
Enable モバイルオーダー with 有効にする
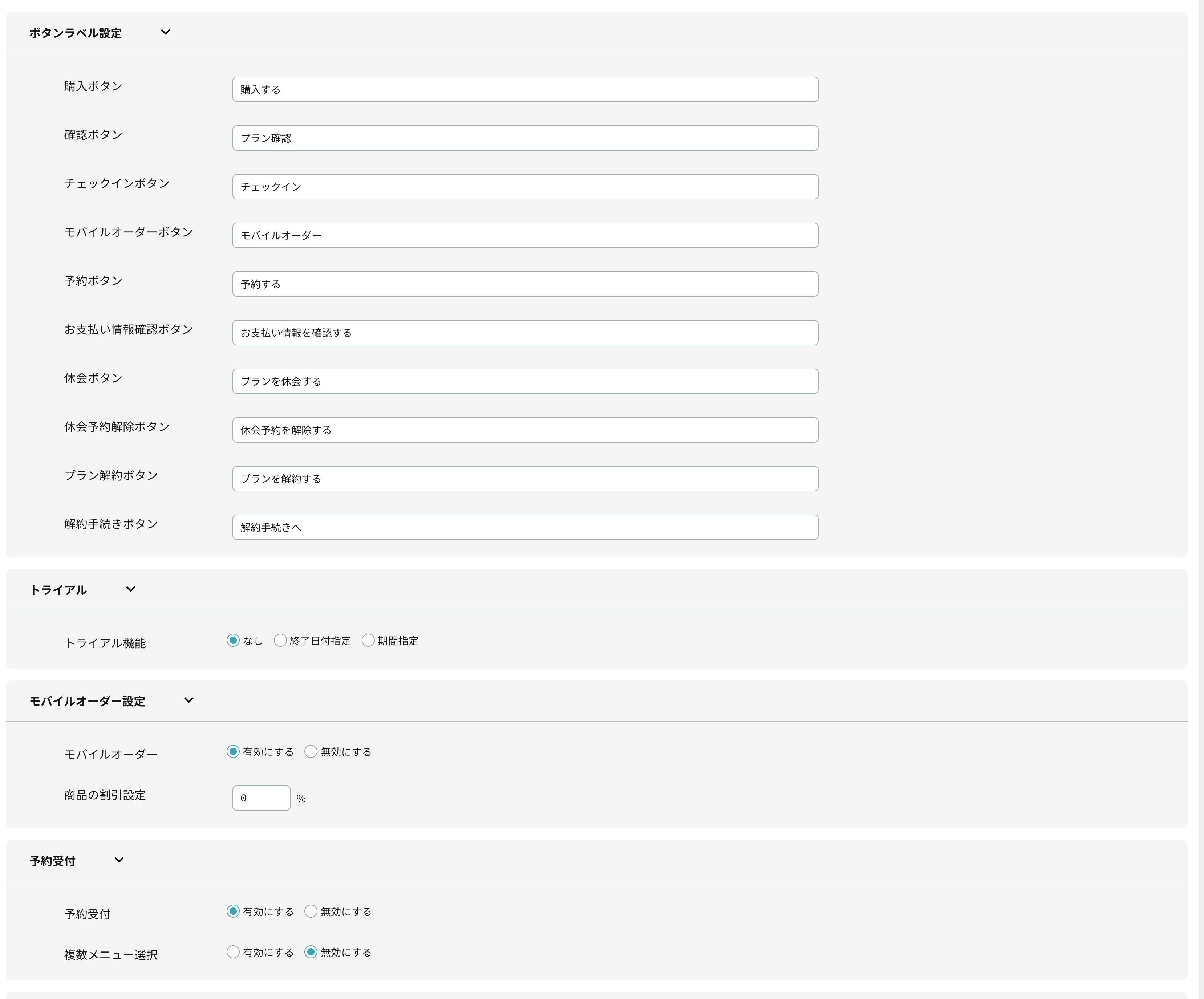click(x=233, y=751)
